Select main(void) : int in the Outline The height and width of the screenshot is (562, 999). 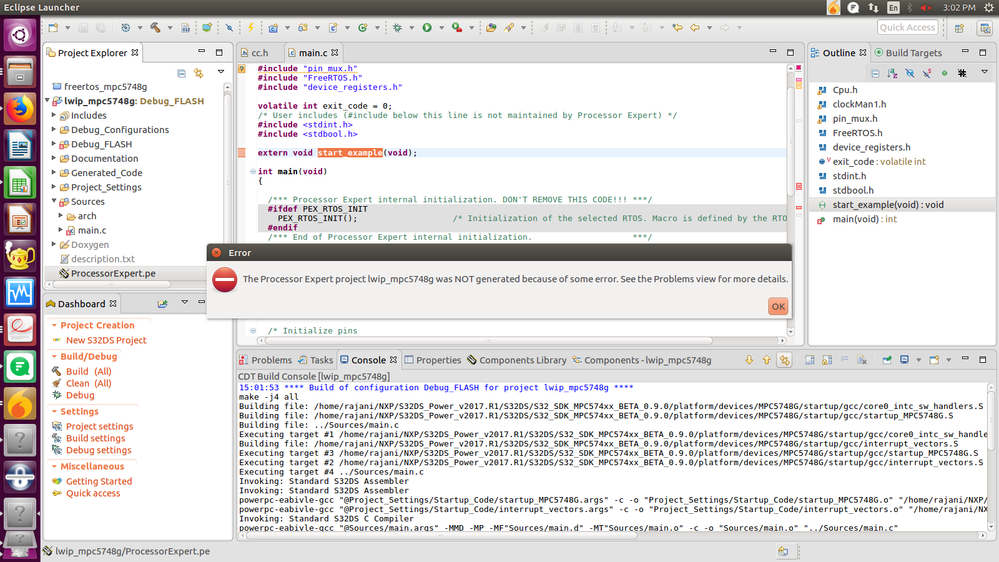click(x=864, y=219)
